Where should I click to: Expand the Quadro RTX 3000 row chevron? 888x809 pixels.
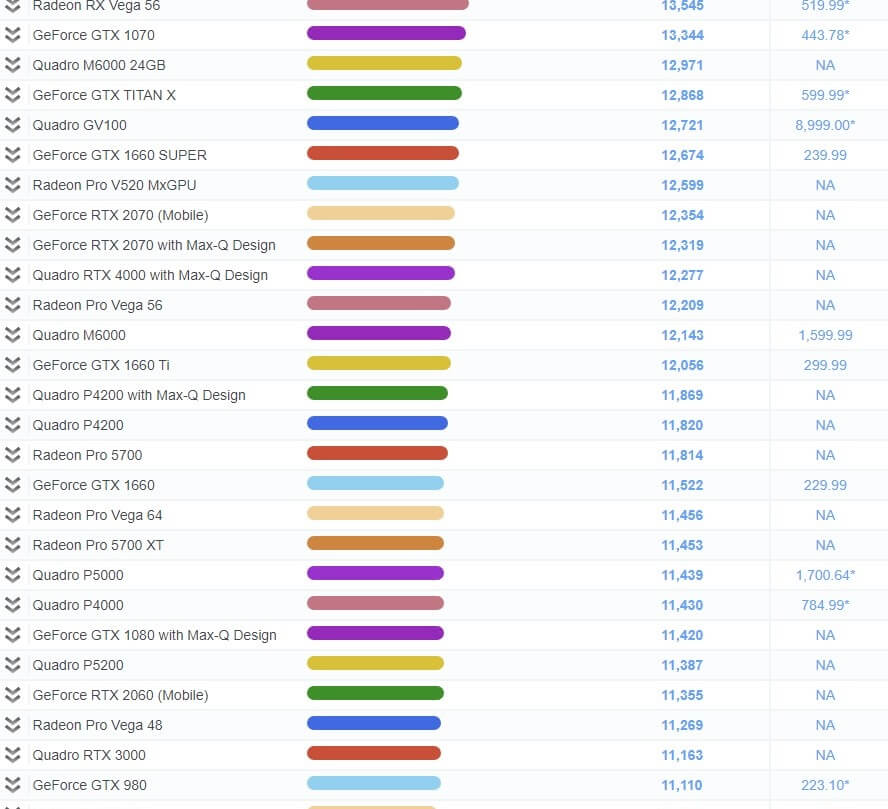(12, 755)
